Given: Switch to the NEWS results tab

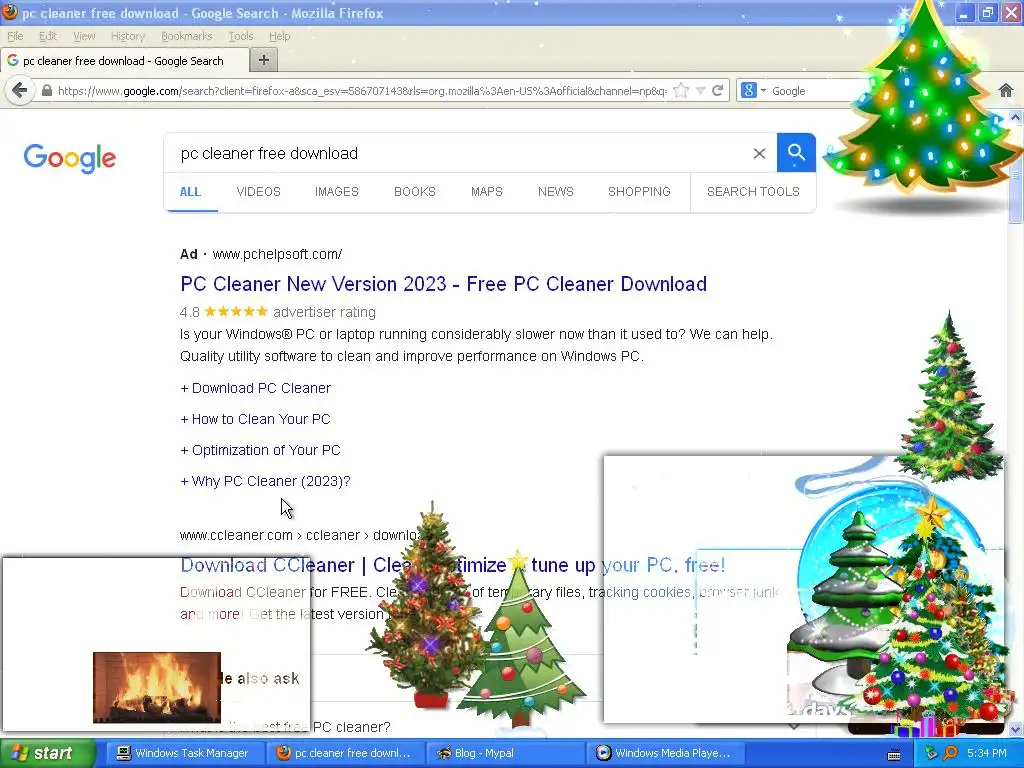Looking at the screenshot, I should coord(556,192).
